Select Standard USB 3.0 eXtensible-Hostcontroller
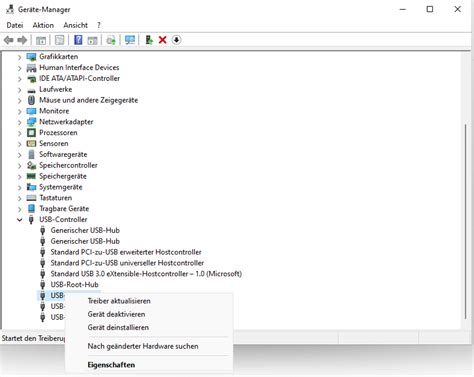 point(146,274)
